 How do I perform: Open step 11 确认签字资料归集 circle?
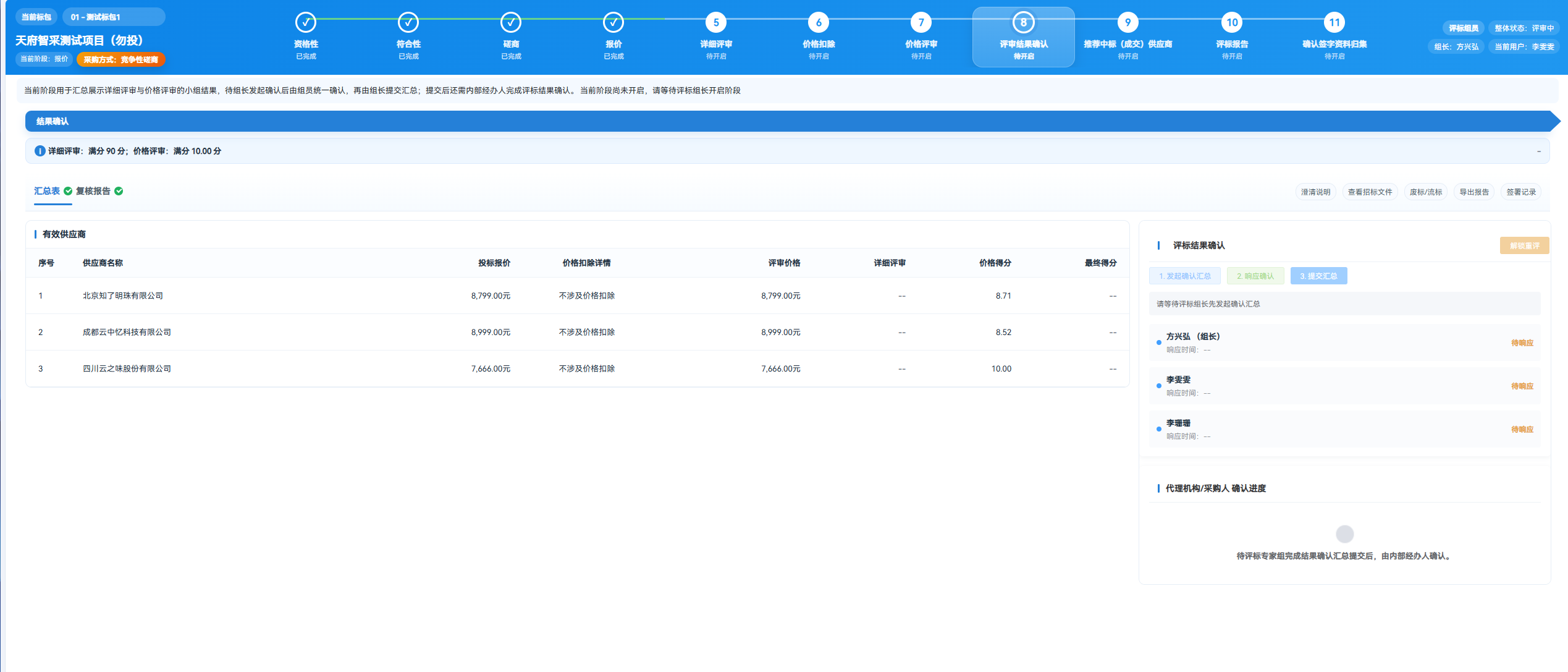[x=1334, y=23]
